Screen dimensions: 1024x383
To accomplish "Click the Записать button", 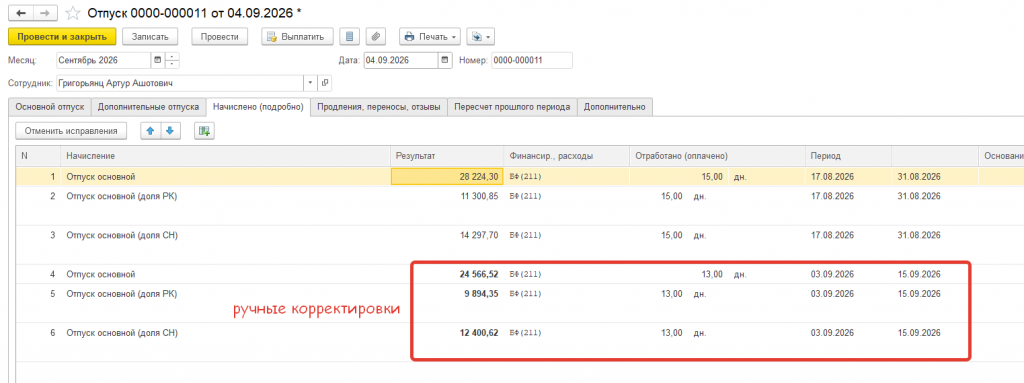I will click(150, 37).
